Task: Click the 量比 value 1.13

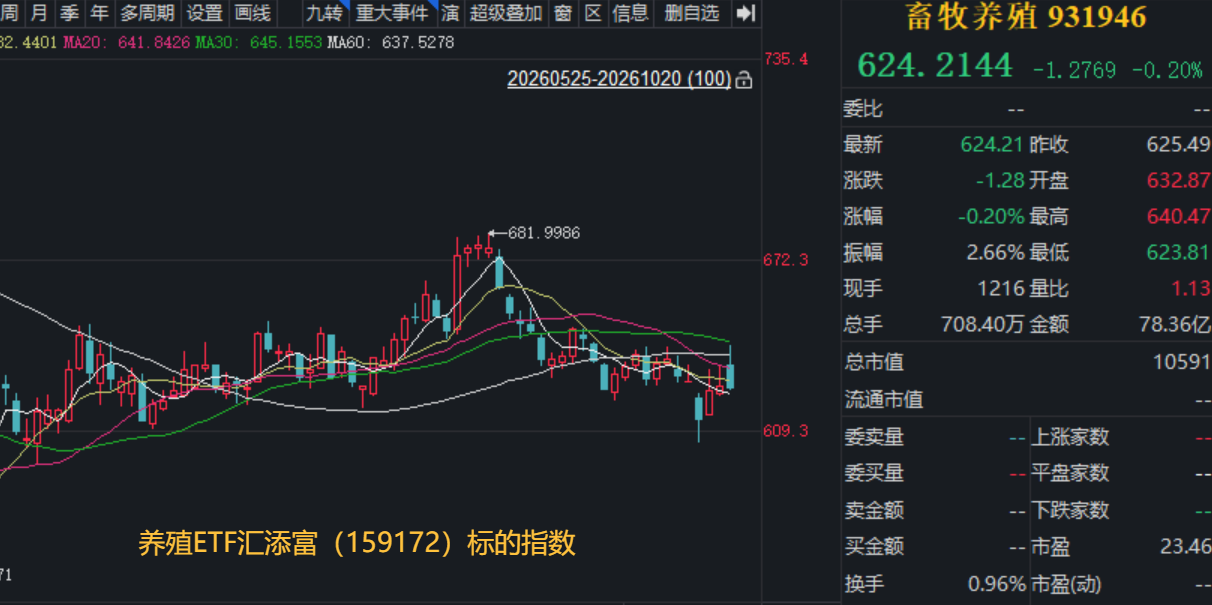Action: (1190, 288)
